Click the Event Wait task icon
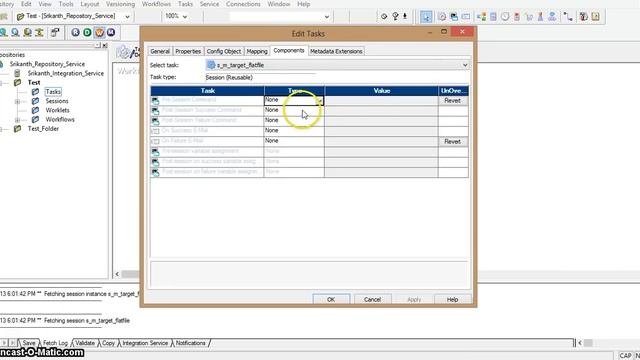 pyautogui.click(x=529, y=17)
